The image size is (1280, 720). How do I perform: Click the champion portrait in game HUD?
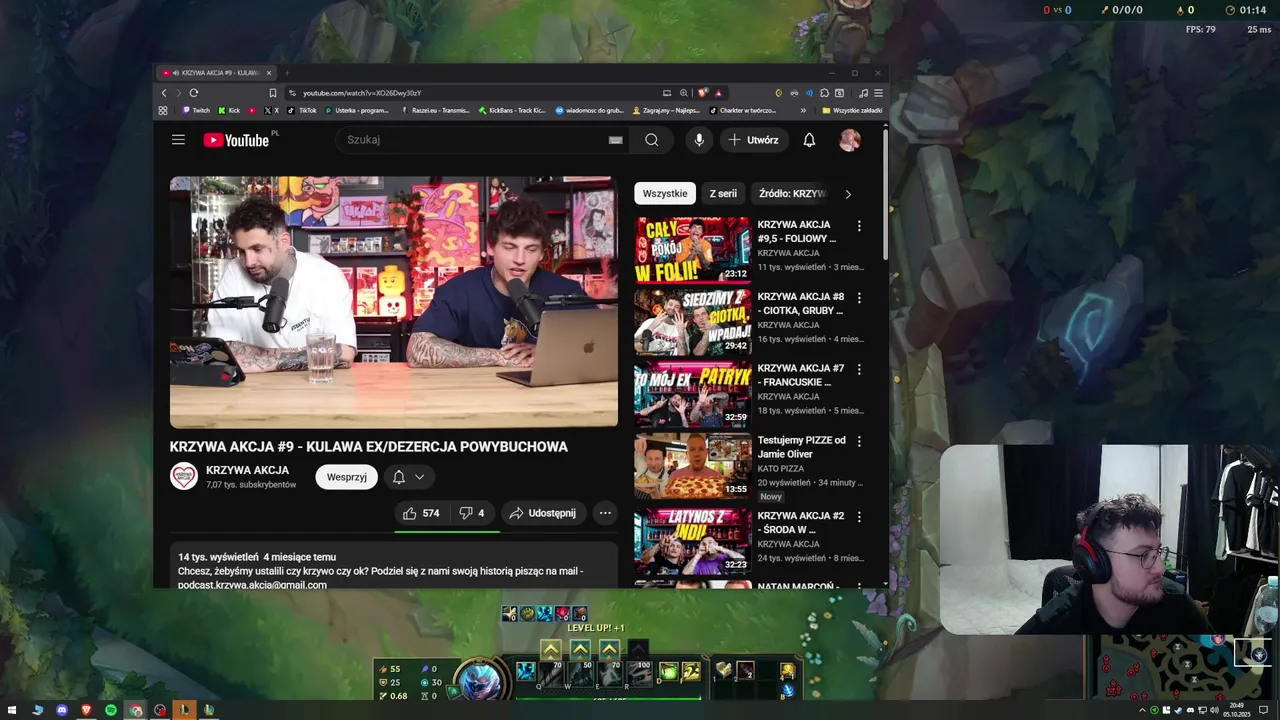(x=480, y=679)
